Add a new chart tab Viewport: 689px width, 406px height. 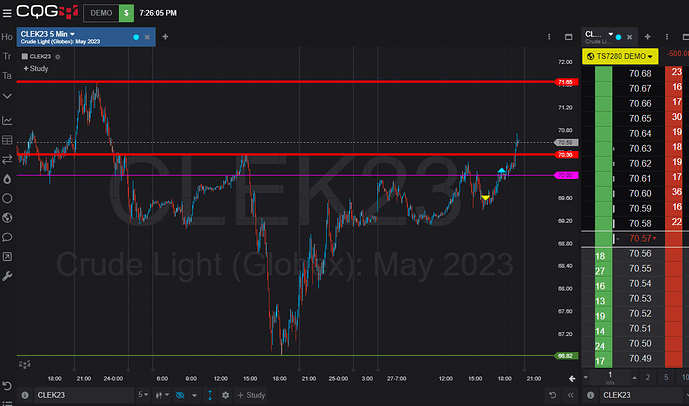pos(165,37)
